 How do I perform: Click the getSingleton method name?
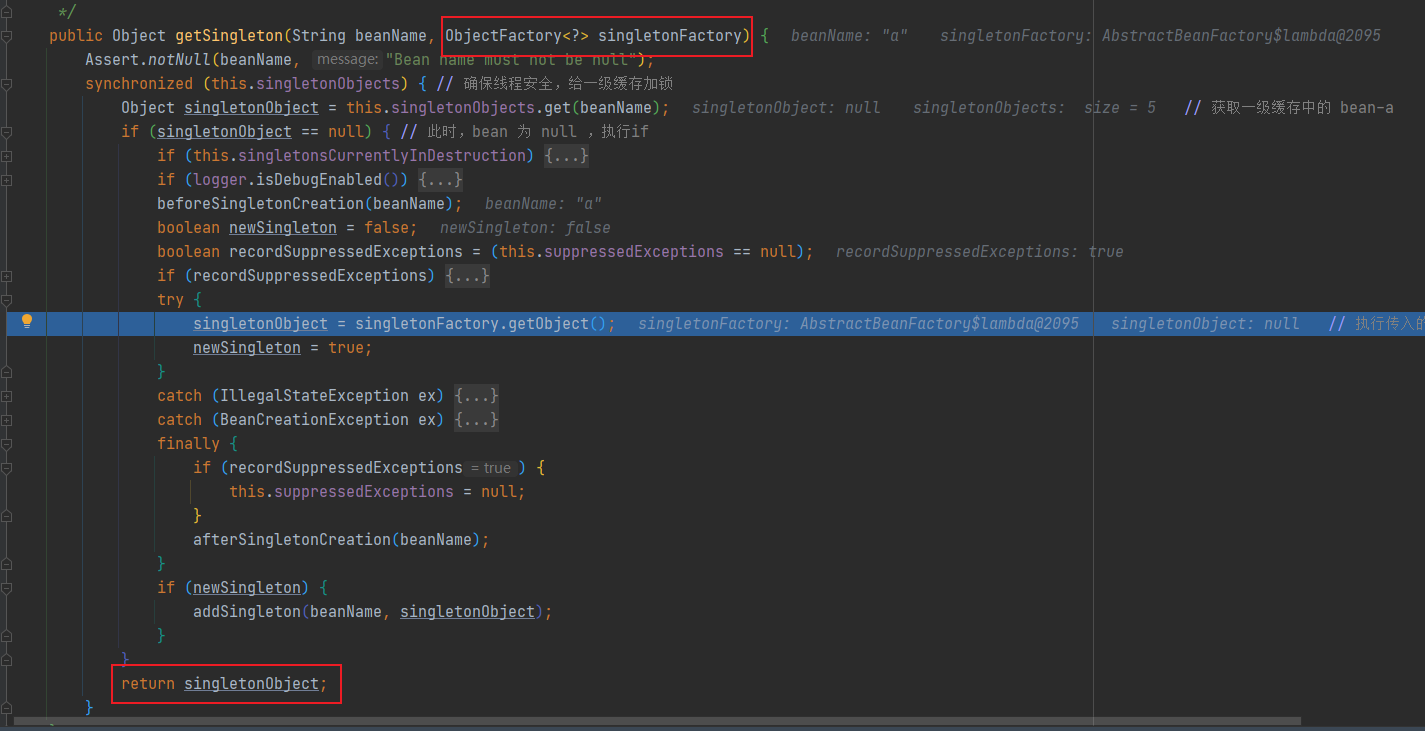(x=229, y=36)
